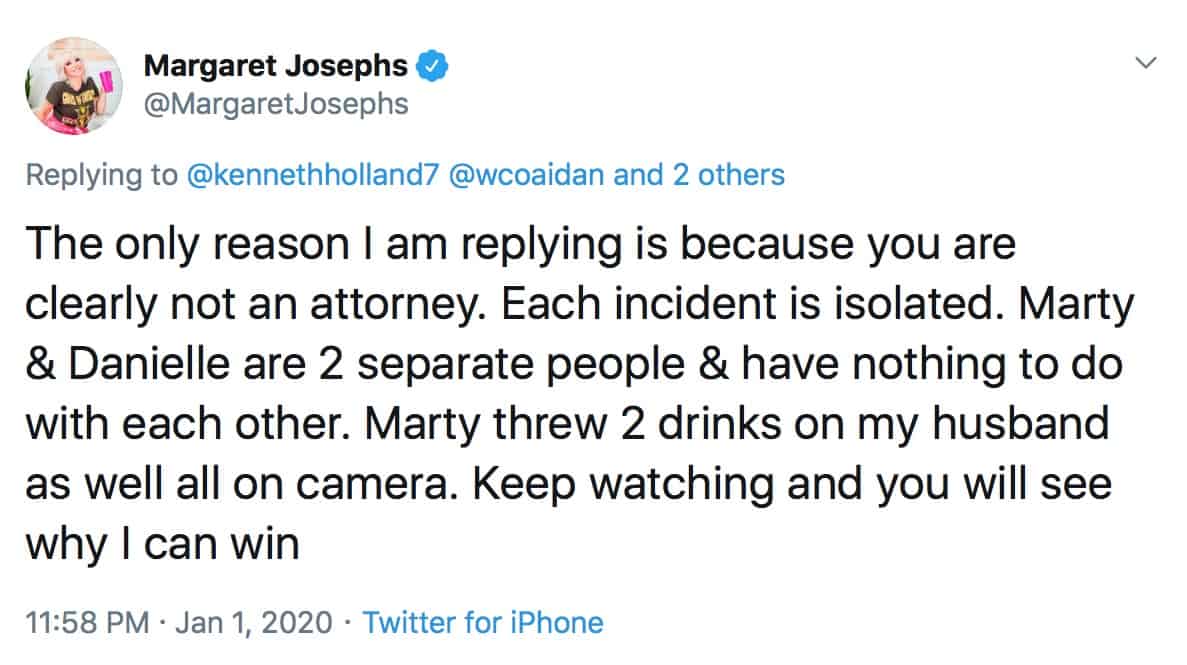The width and height of the screenshot is (1187, 665).
Task: Click the pink cup in the avatar
Action: pyautogui.click(x=107, y=81)
